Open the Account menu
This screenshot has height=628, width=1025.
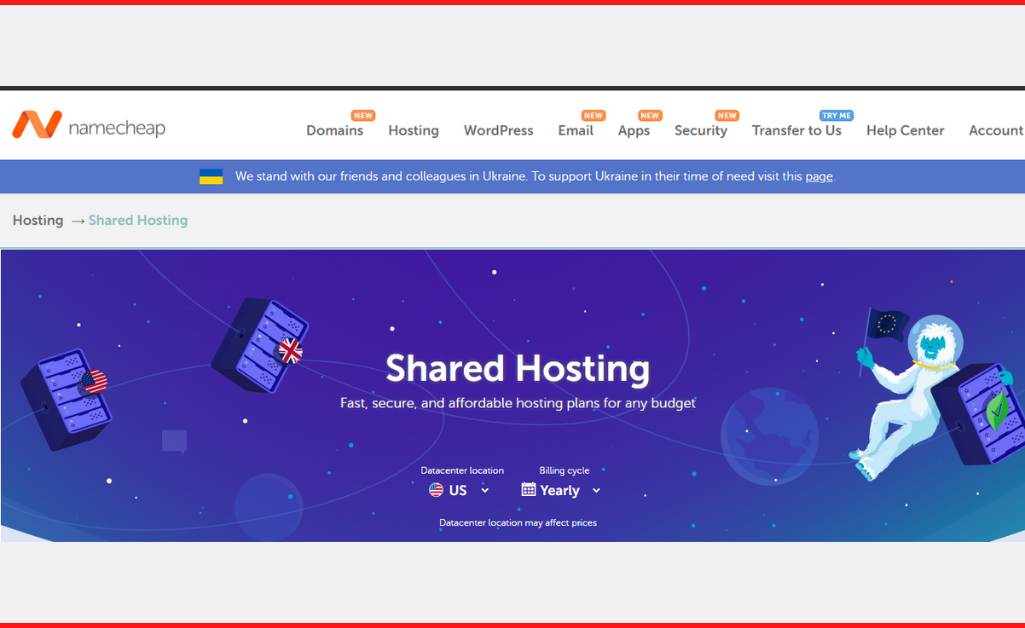pos(996,131)
